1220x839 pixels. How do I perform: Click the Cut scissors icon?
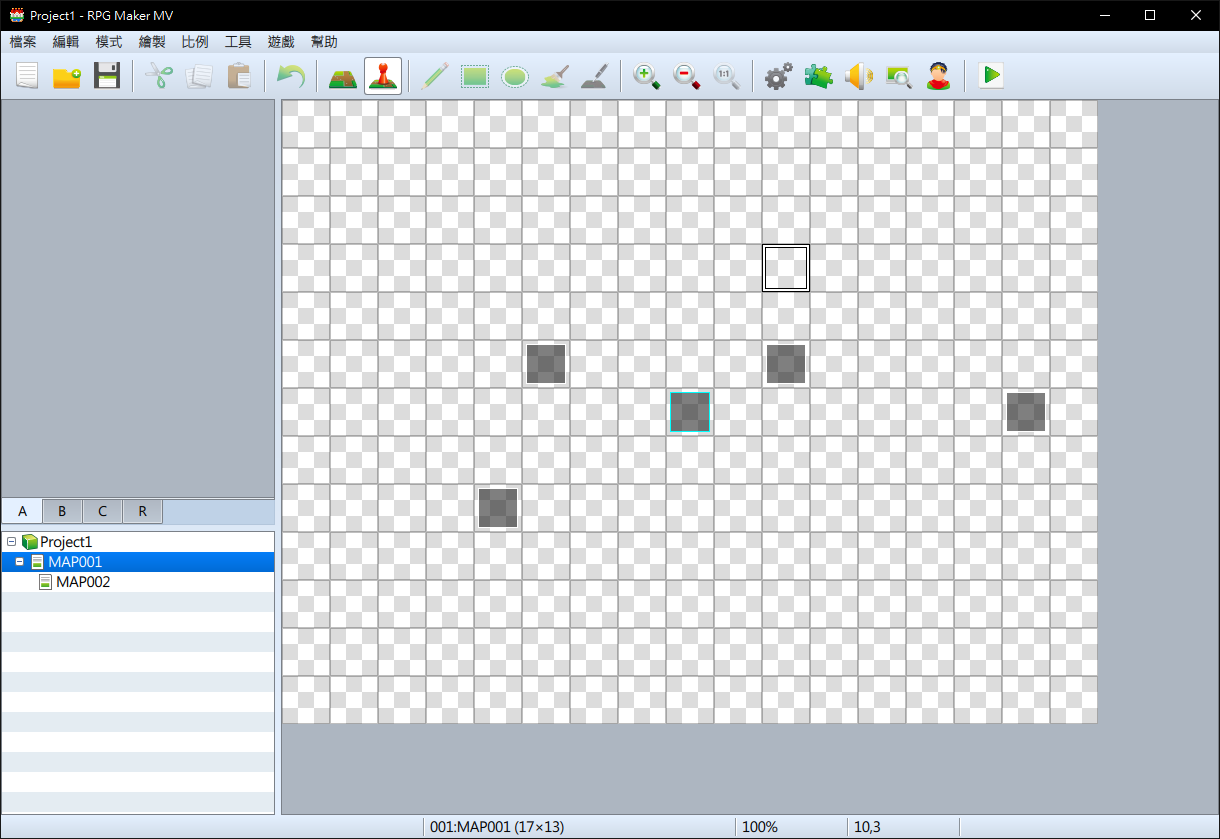[x=159, y=76]
